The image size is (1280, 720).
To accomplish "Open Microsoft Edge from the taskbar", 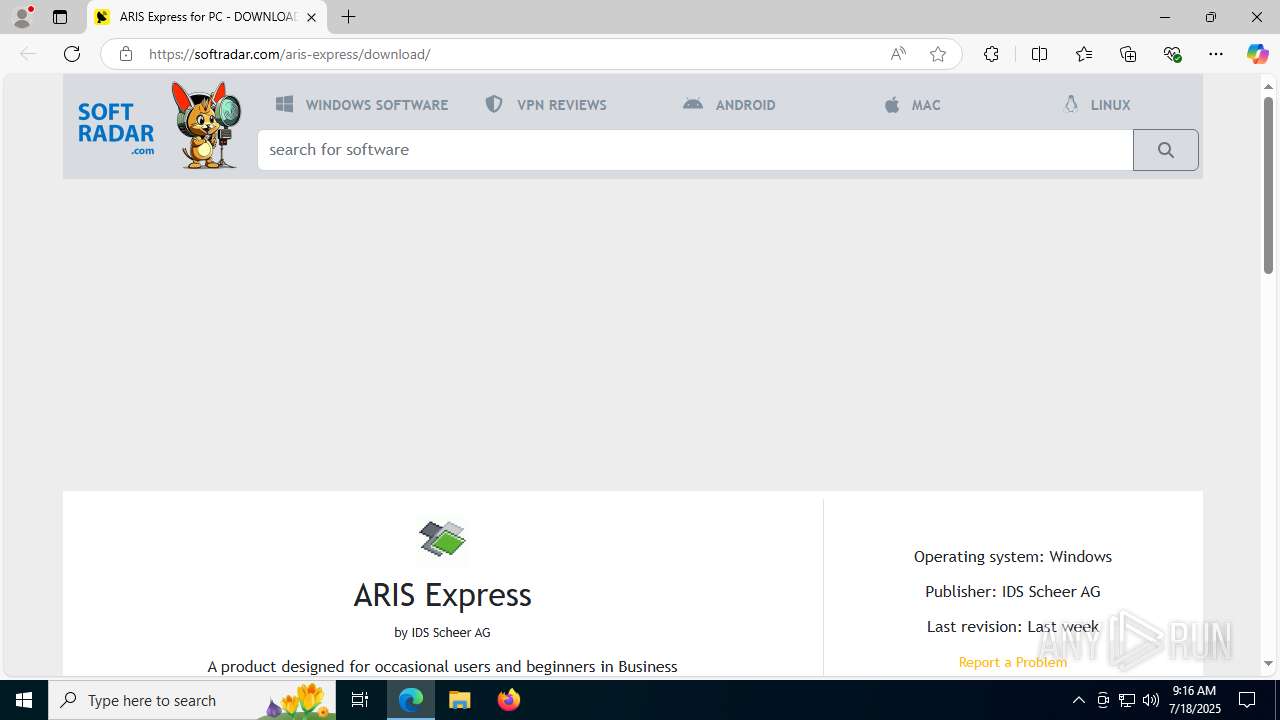I will pyautogui.click(x=411, y=700).
